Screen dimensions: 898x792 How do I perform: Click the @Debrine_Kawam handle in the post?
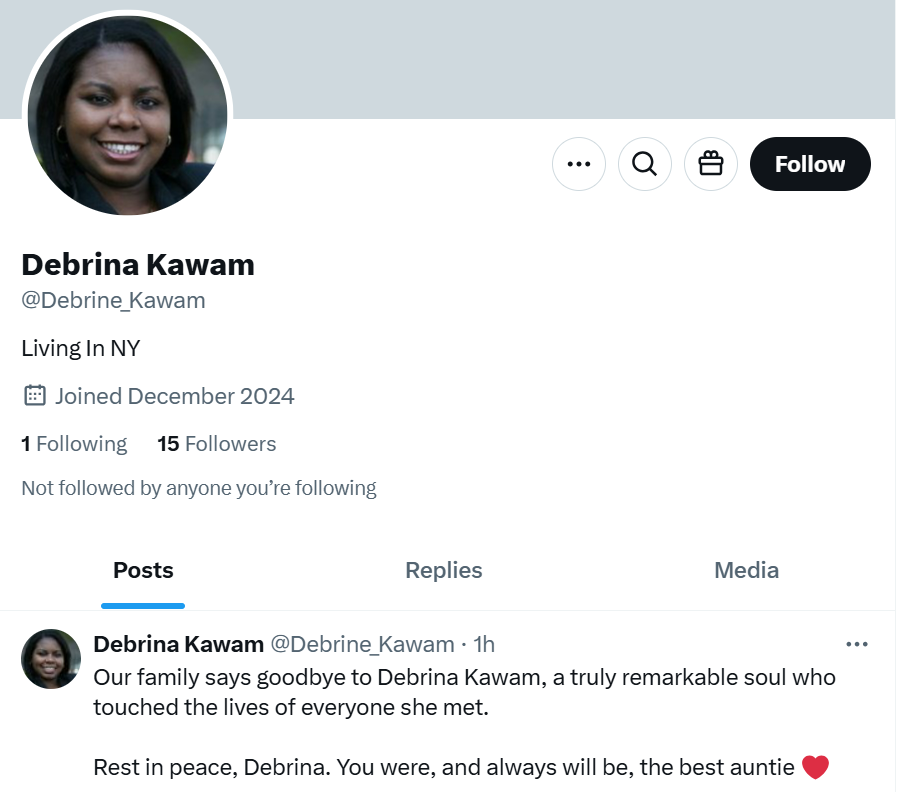tap(363, 644)
